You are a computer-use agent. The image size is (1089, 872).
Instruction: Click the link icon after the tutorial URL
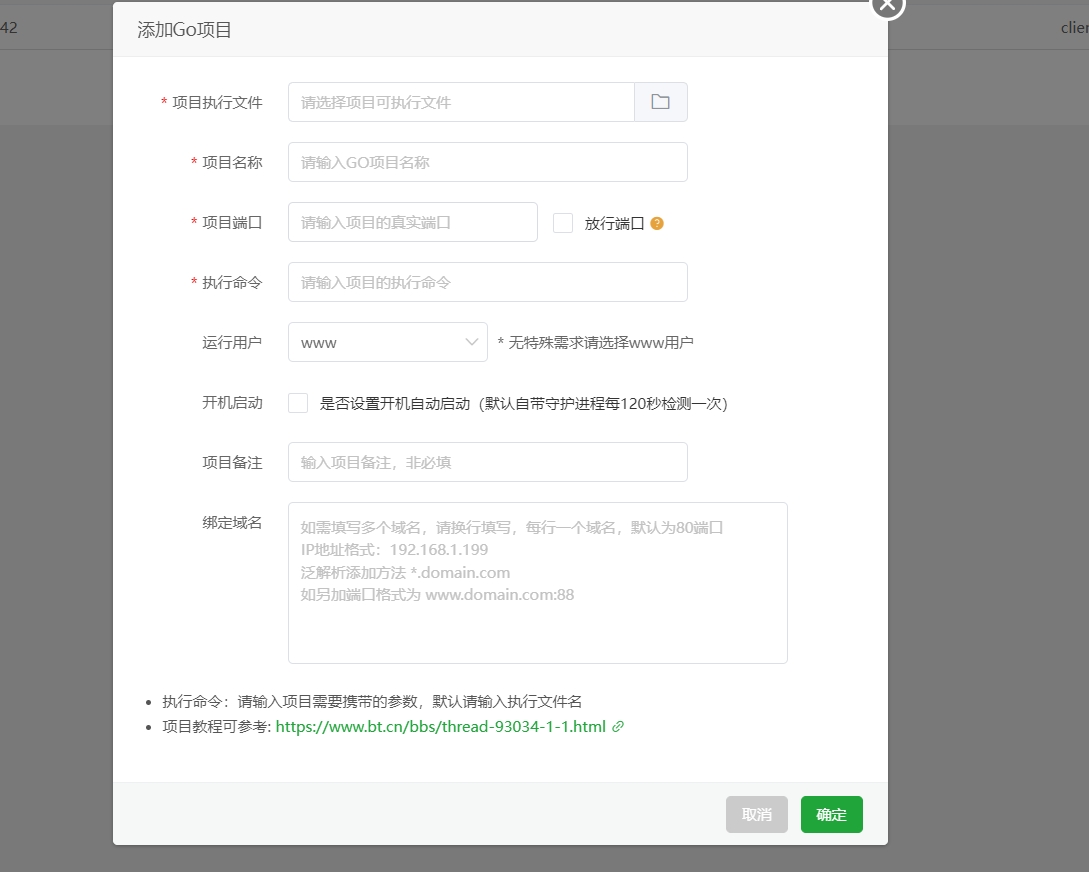coord(617,726)
